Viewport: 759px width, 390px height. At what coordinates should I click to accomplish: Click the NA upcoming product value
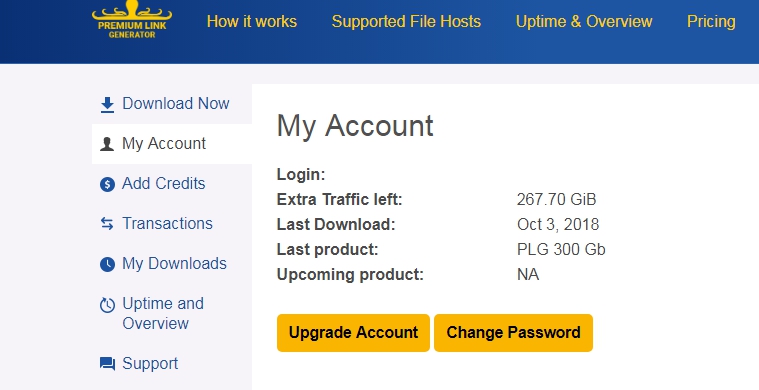[x=528, y=275]
